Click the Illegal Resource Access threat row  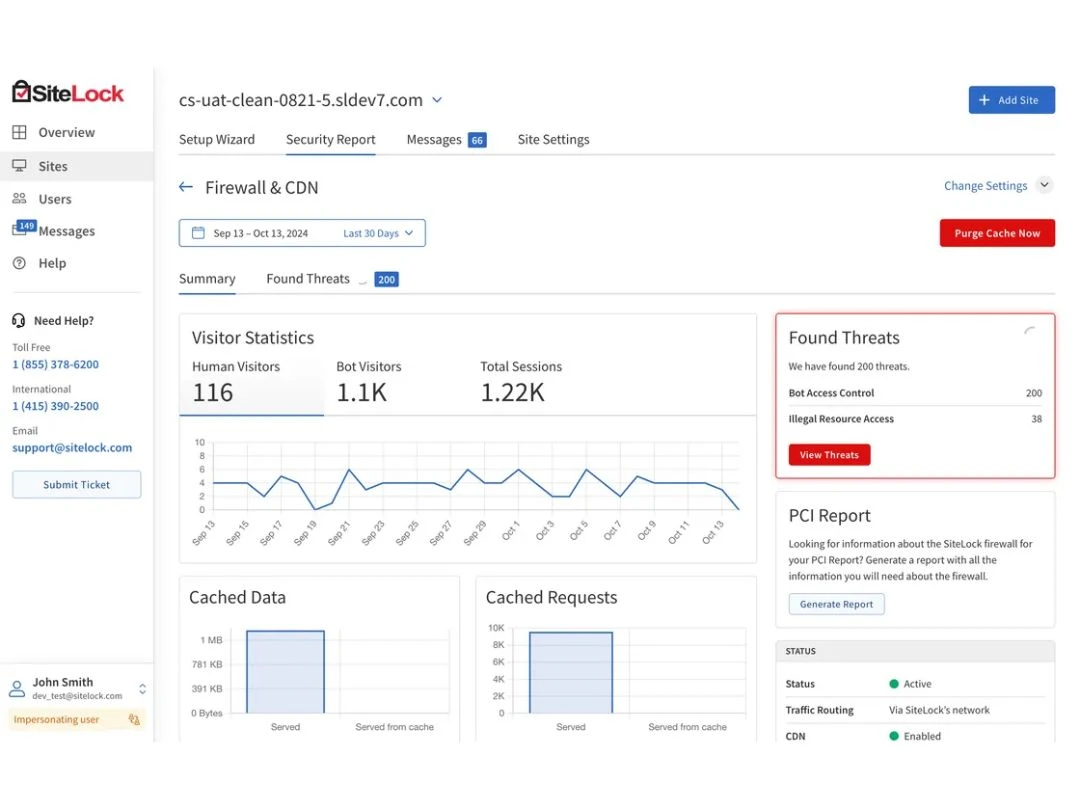(x=915, y=419)
